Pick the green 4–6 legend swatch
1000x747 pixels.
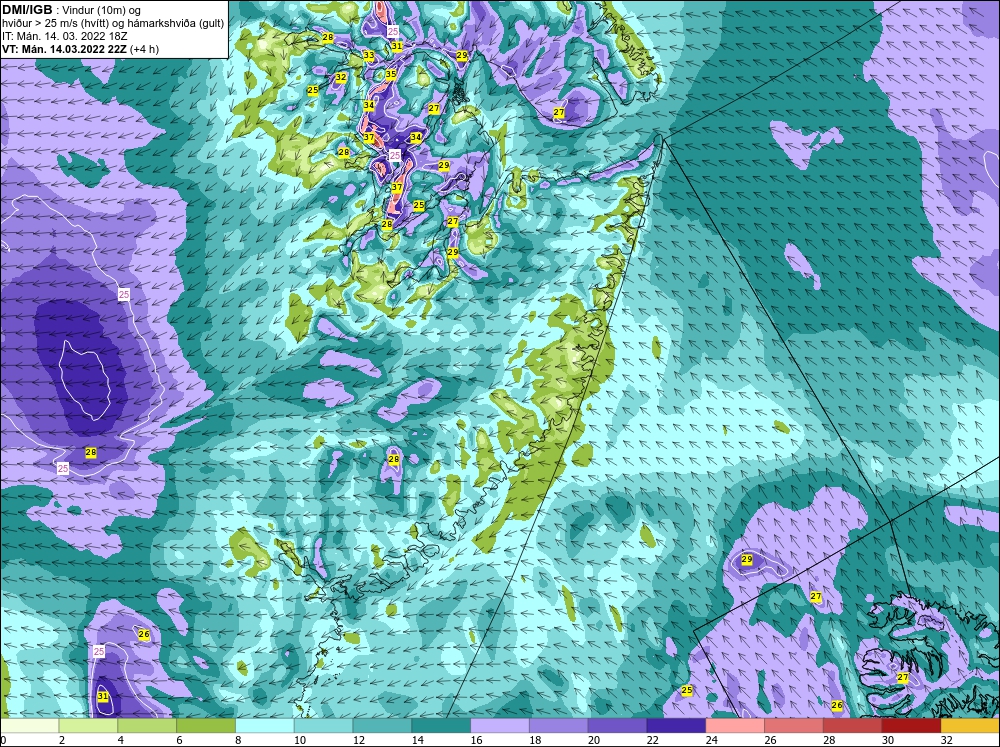tap(147, 725)
